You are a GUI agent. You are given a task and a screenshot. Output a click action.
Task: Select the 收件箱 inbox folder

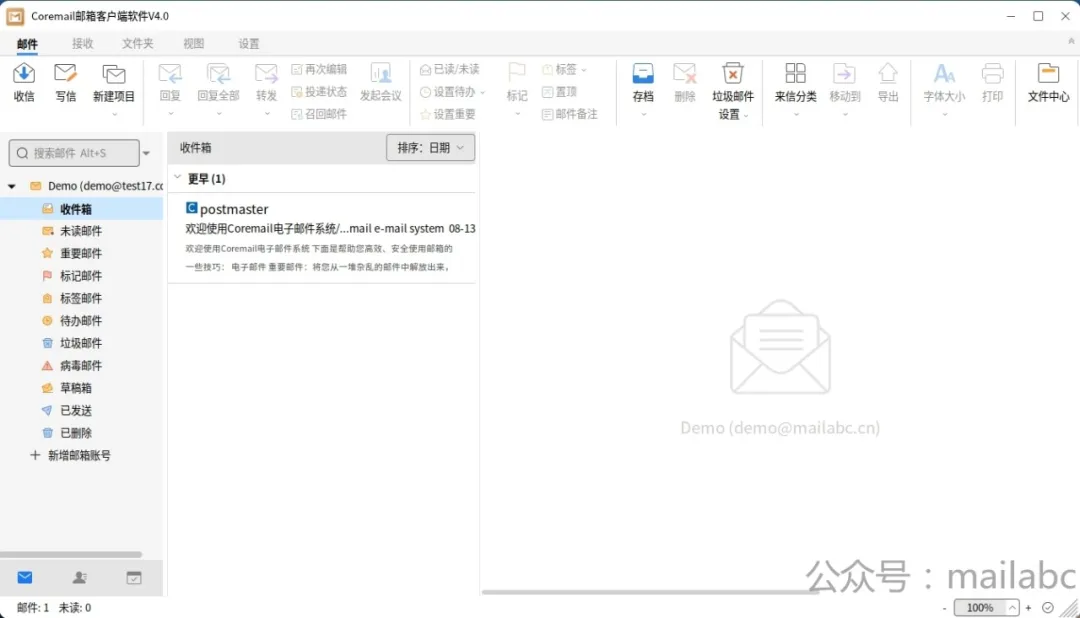[x=81, y=209]
